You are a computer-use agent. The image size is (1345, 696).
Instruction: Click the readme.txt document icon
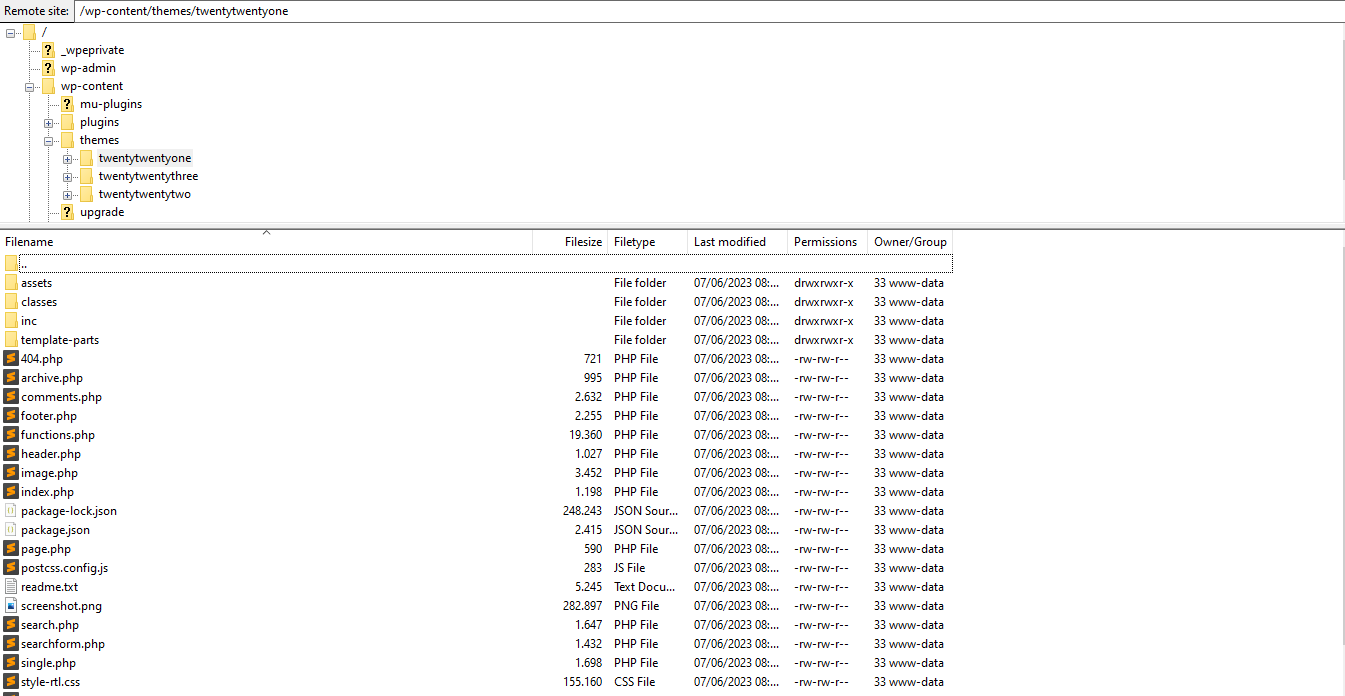(11, 587)
